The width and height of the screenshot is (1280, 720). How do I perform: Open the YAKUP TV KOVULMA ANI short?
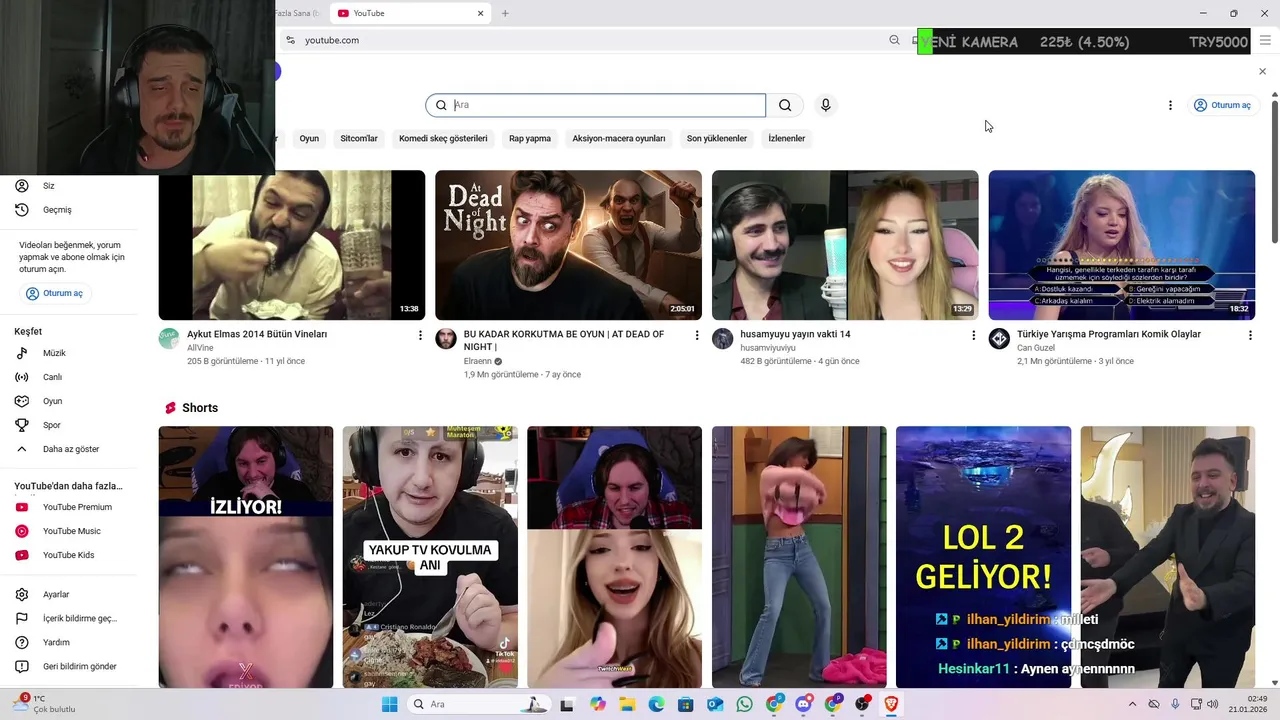430,557
